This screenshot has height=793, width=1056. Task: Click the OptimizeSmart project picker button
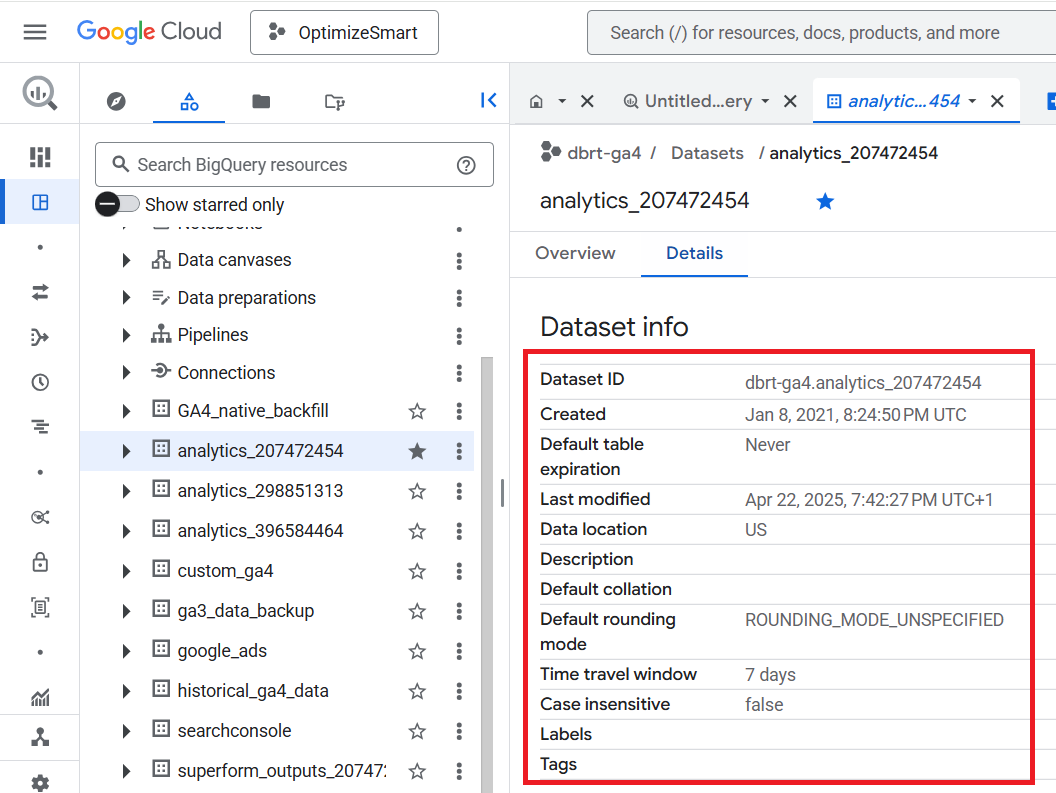(344, 33)
